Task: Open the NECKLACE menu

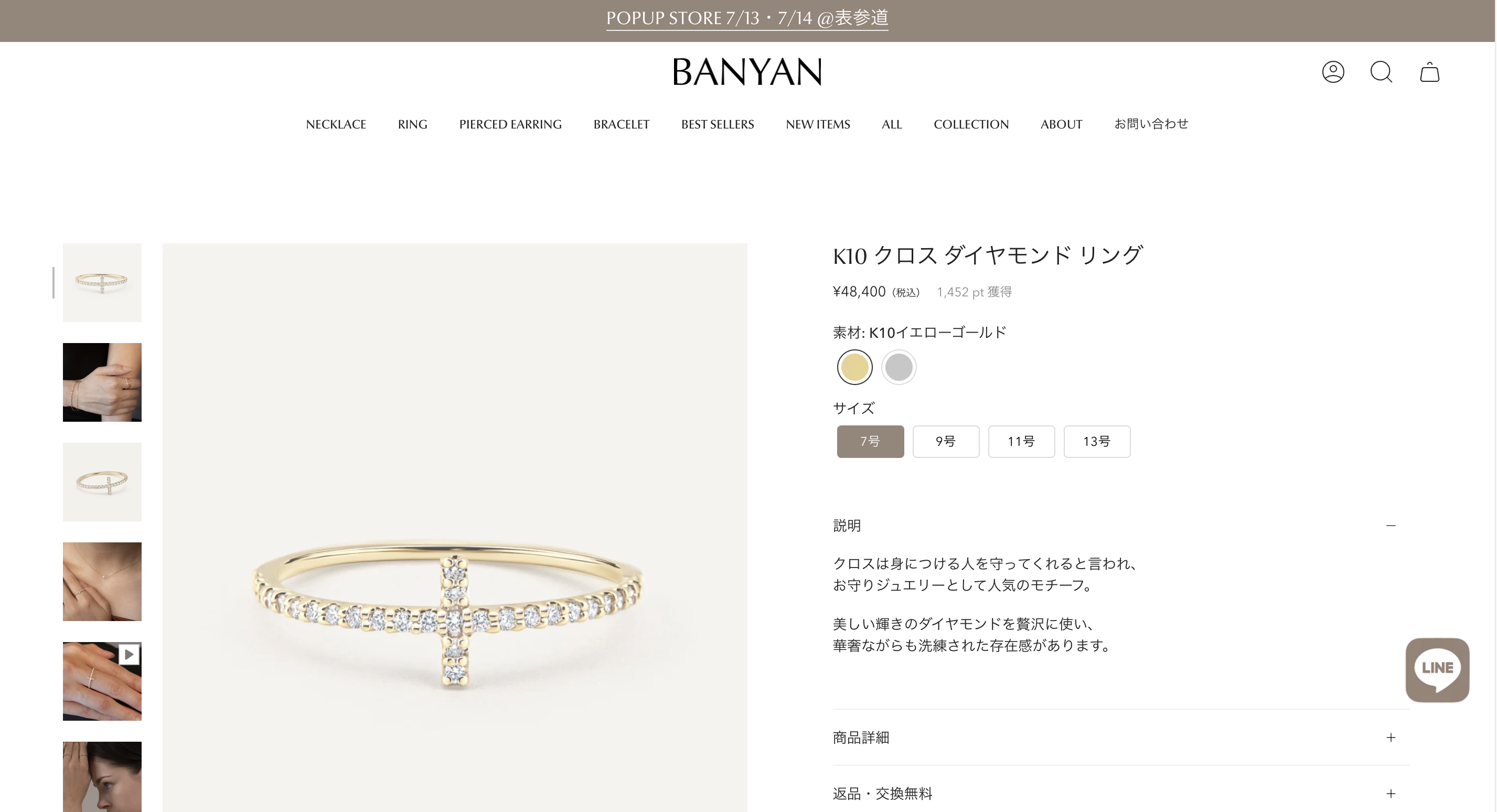Action: (336, 124)
